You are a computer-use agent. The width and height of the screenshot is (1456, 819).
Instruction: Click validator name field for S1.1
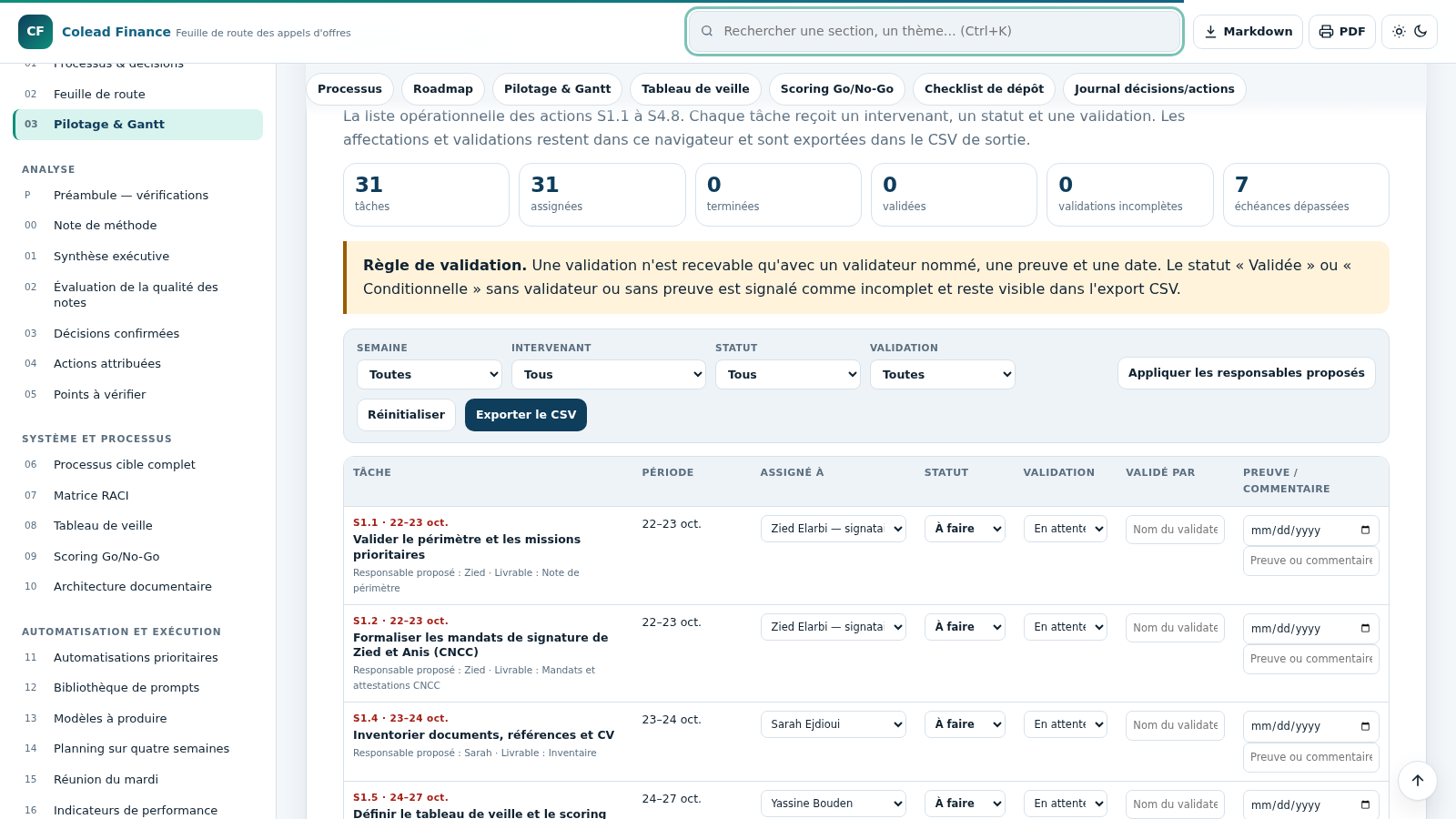coord(1175,530)
